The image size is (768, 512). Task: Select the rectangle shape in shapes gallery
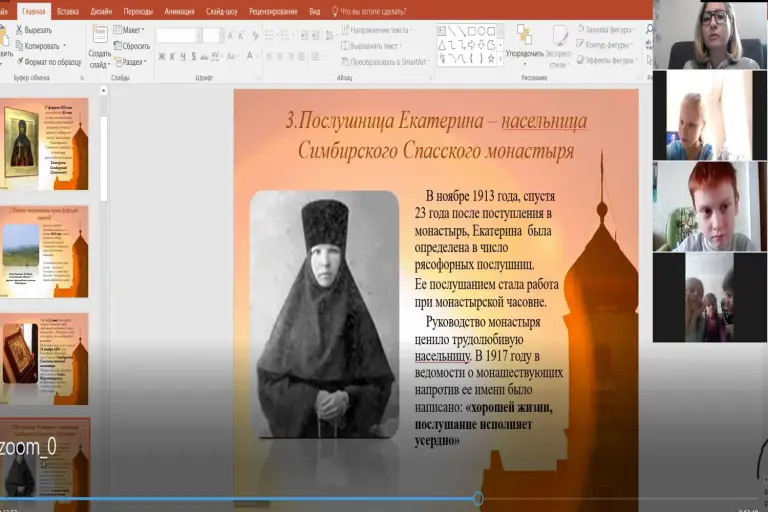pyautogui.click(x=471, y=31)
